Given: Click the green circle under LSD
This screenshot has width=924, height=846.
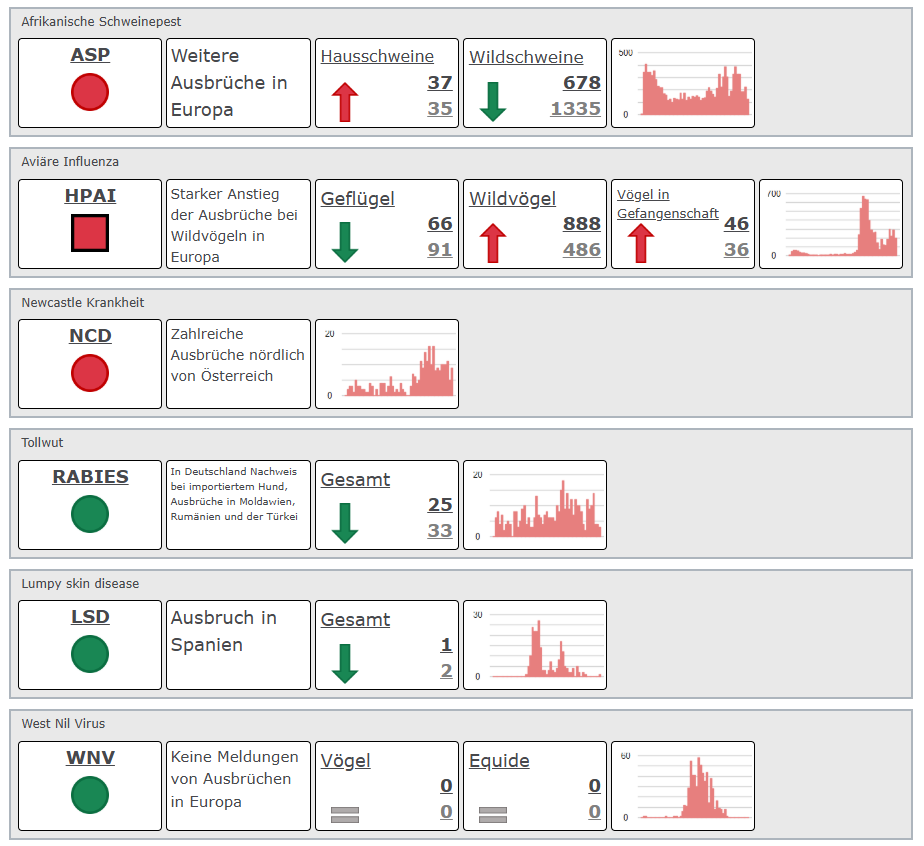Looking at the screenshot, I should coord(90,654).
